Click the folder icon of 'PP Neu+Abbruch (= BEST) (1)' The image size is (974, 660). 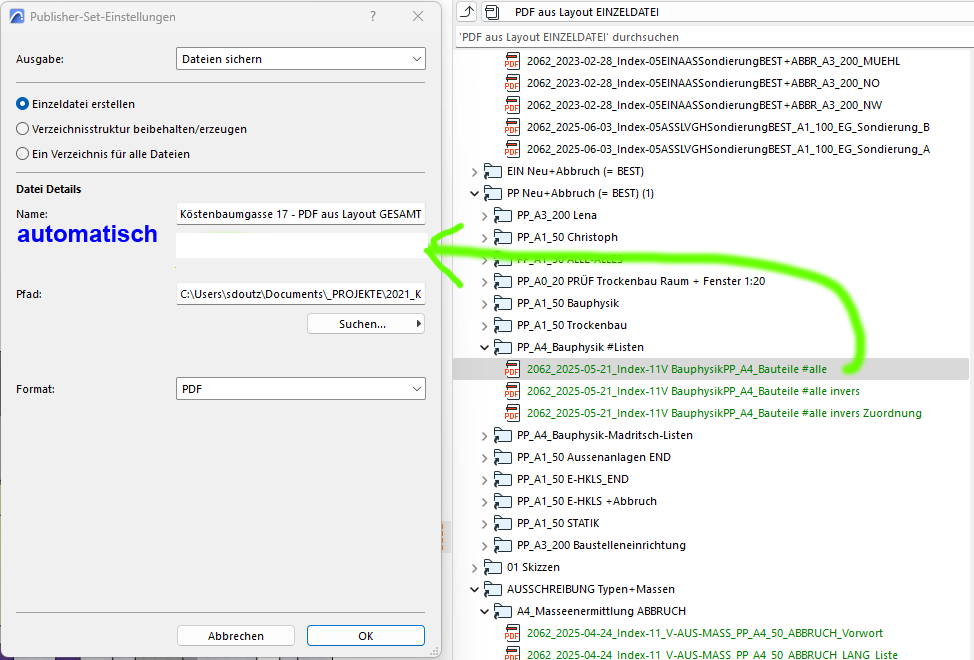(493, 193)
